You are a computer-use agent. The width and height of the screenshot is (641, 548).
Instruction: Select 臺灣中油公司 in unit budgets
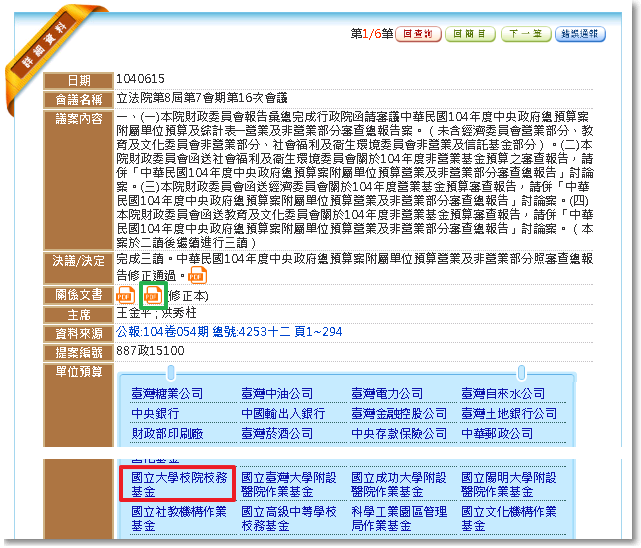[x=277, y=394]
